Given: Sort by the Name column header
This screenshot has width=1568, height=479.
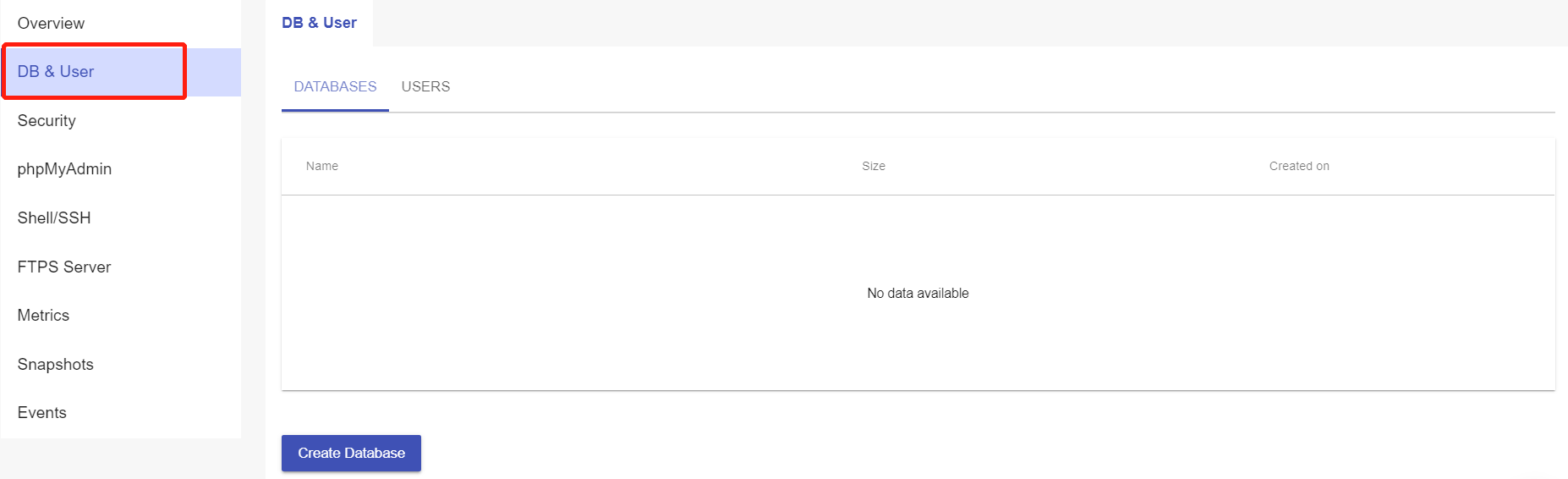Looking at the screenshot, I should [322, 167].
